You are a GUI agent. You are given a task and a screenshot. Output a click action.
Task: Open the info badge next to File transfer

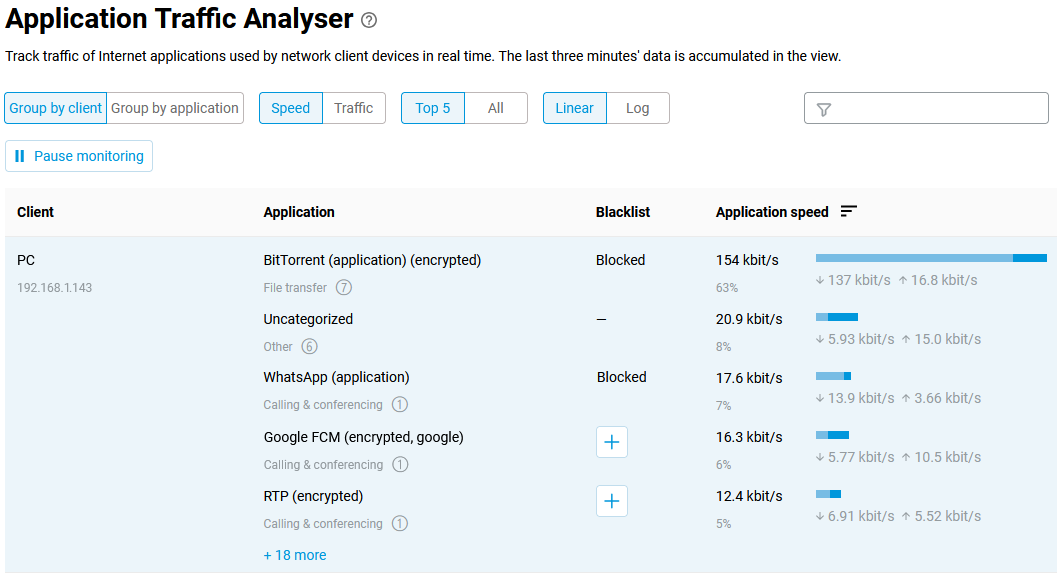point(343,287)
